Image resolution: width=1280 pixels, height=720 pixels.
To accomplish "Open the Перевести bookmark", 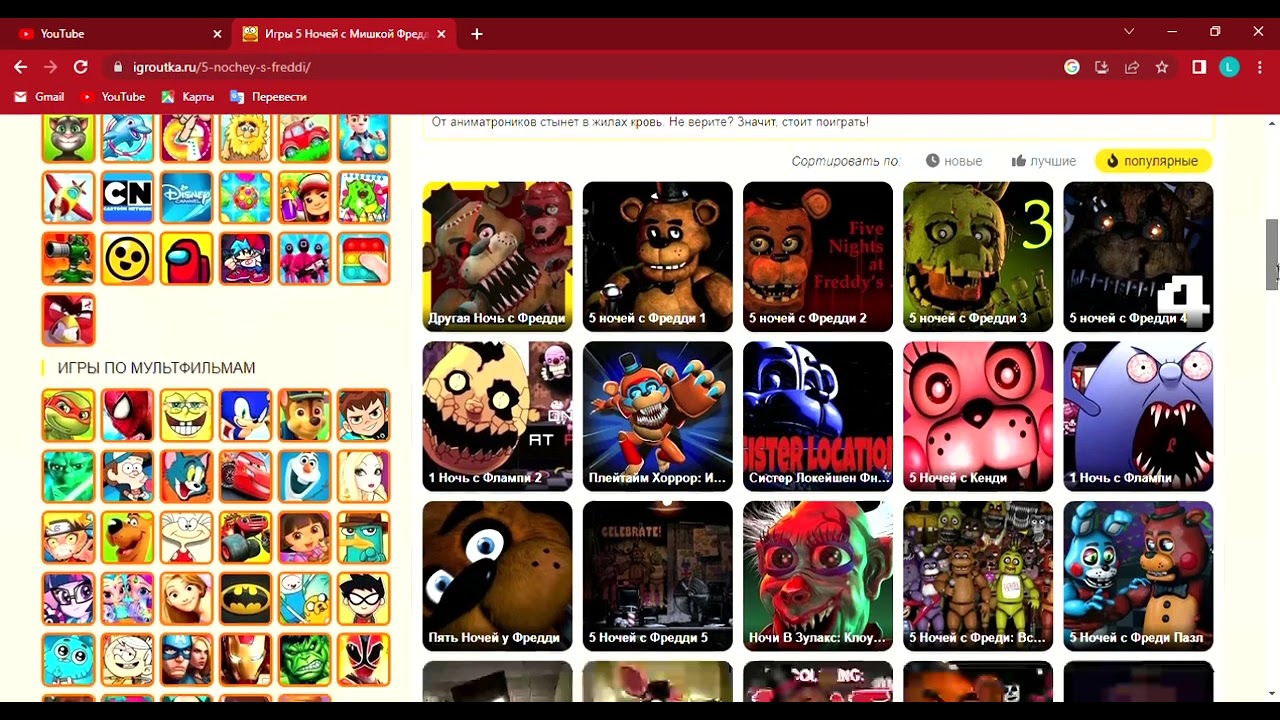I will coord(268,97).
